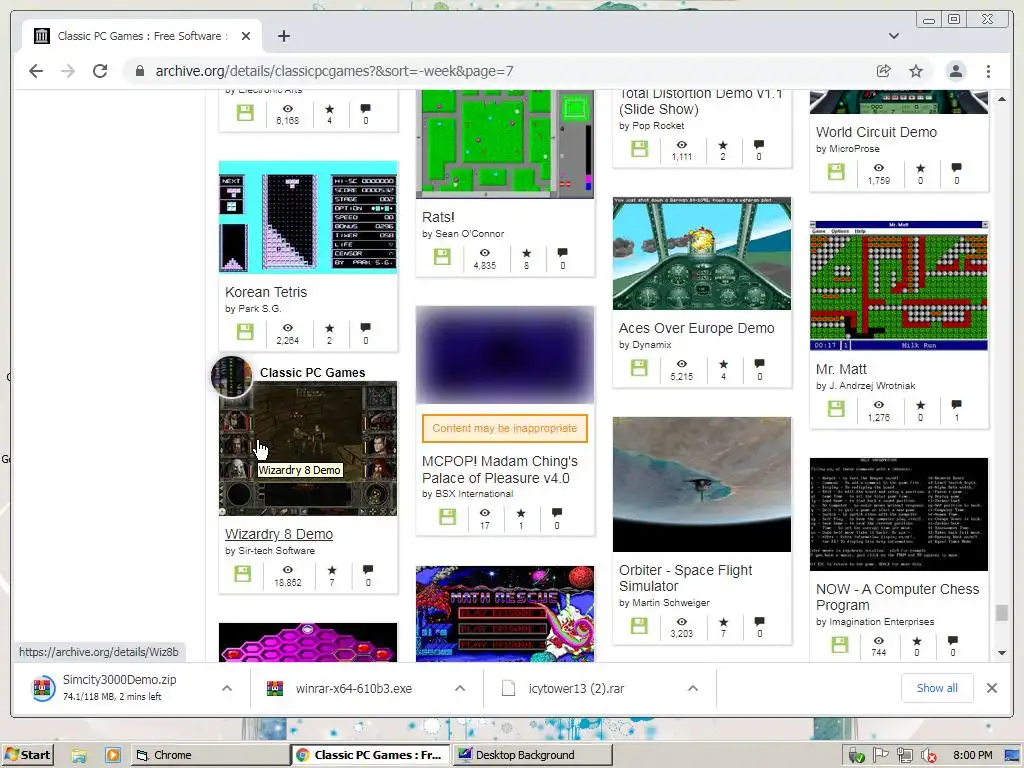The height and width of the screenshot is (768, 1024).
Task: Open the Rats! game link
Action: coord(438,217)
